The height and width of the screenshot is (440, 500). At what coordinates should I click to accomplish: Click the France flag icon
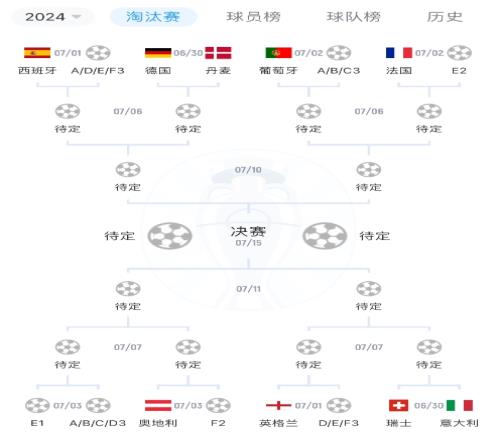[399, 53]
